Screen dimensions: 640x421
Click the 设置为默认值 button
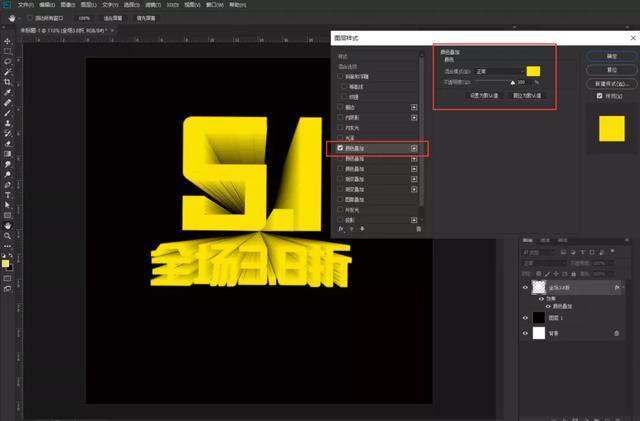pos(485,96)
